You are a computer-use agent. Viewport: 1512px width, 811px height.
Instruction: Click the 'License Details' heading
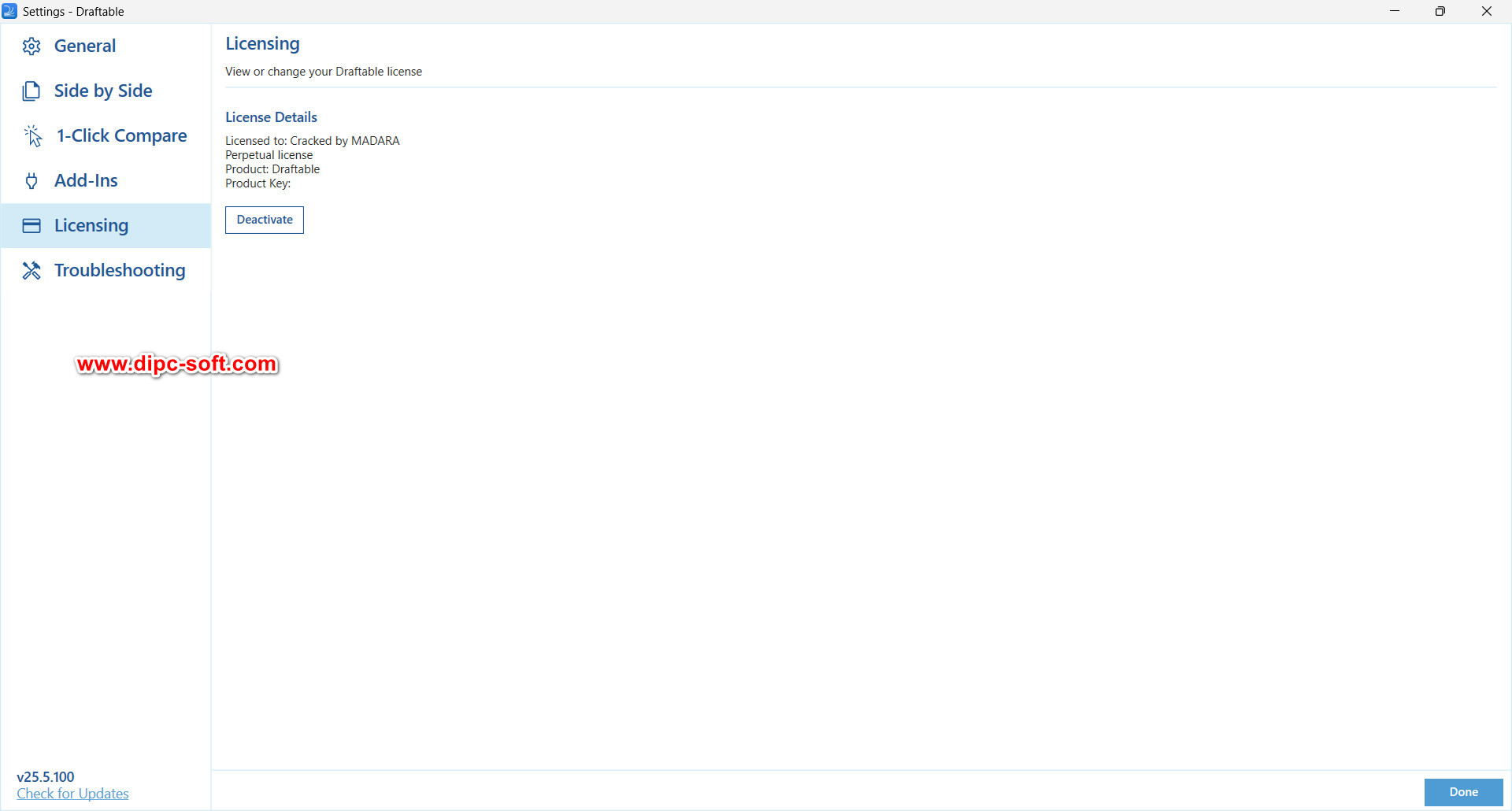pyautogui.click(x=271, y=117)
